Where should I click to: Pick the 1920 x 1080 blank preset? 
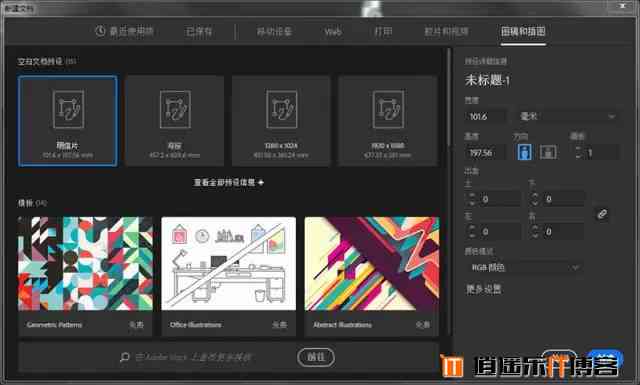click(388, 121)
